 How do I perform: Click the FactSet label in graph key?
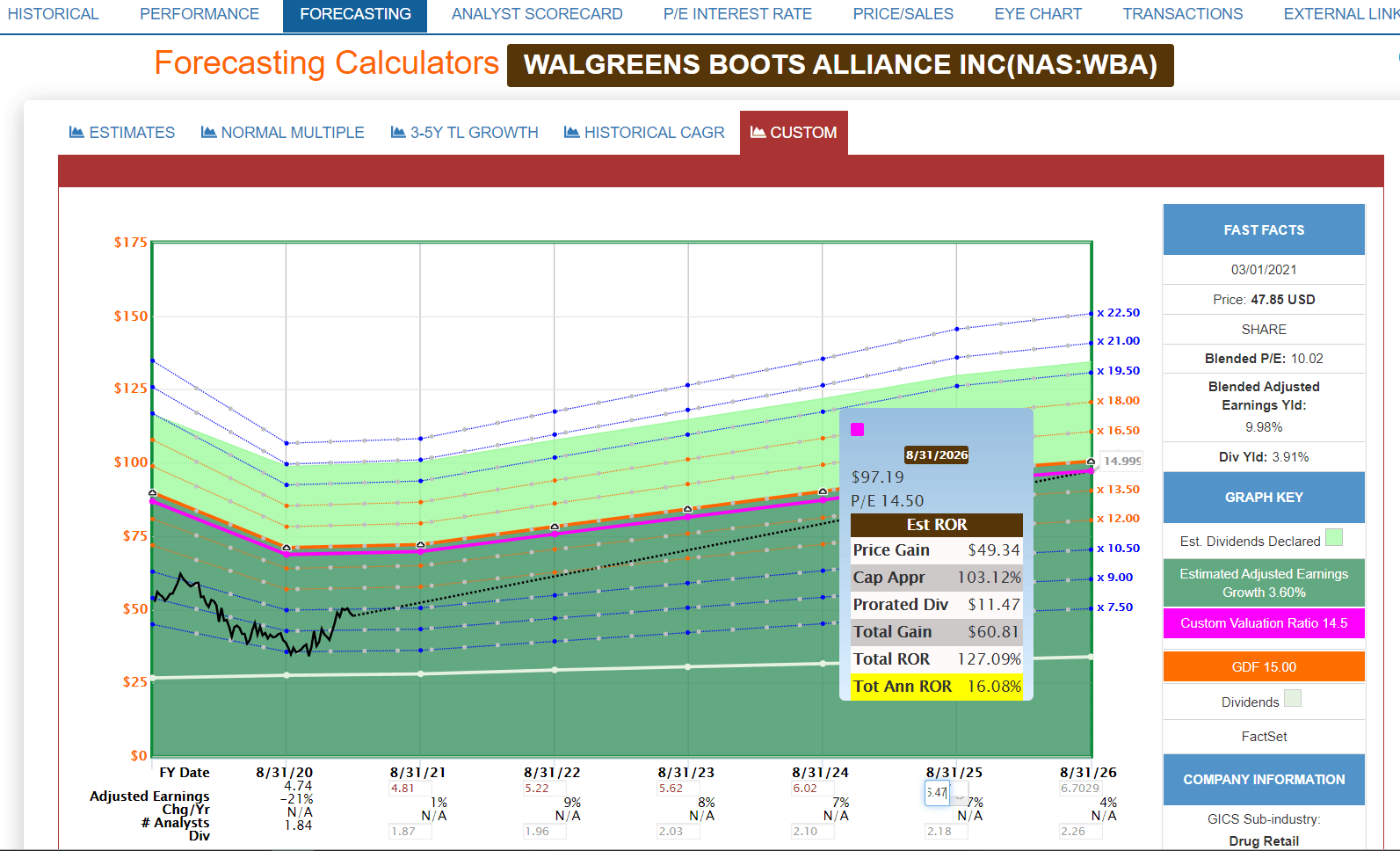point(1264,737)
